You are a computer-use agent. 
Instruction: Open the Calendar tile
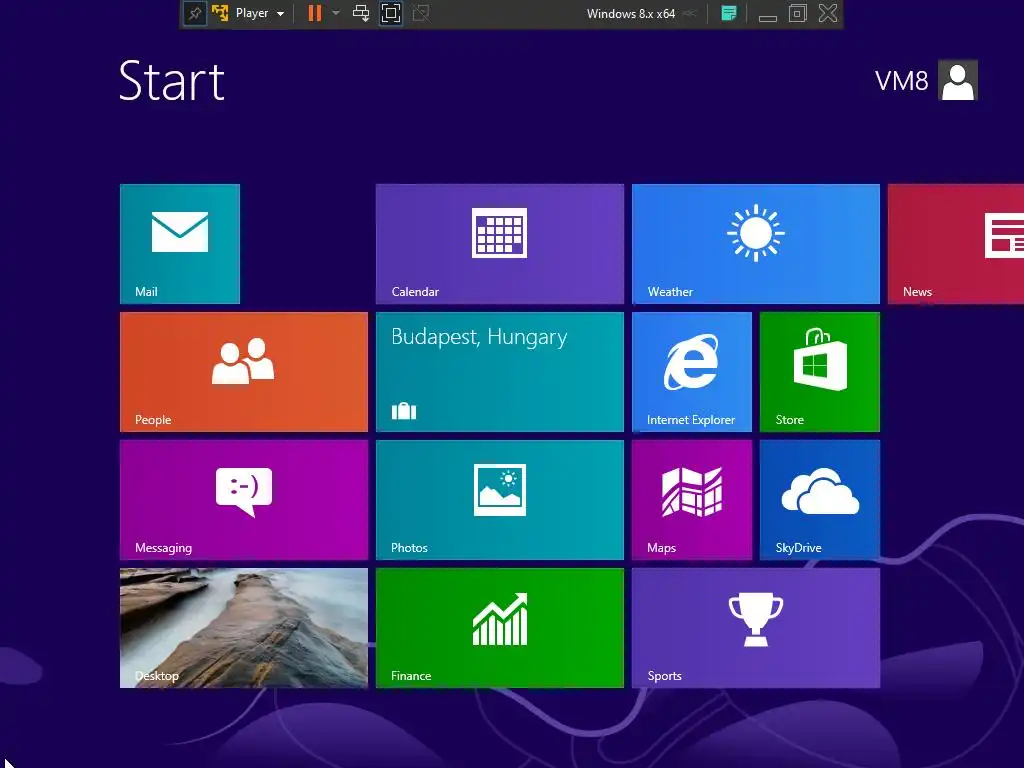point(500,244)
